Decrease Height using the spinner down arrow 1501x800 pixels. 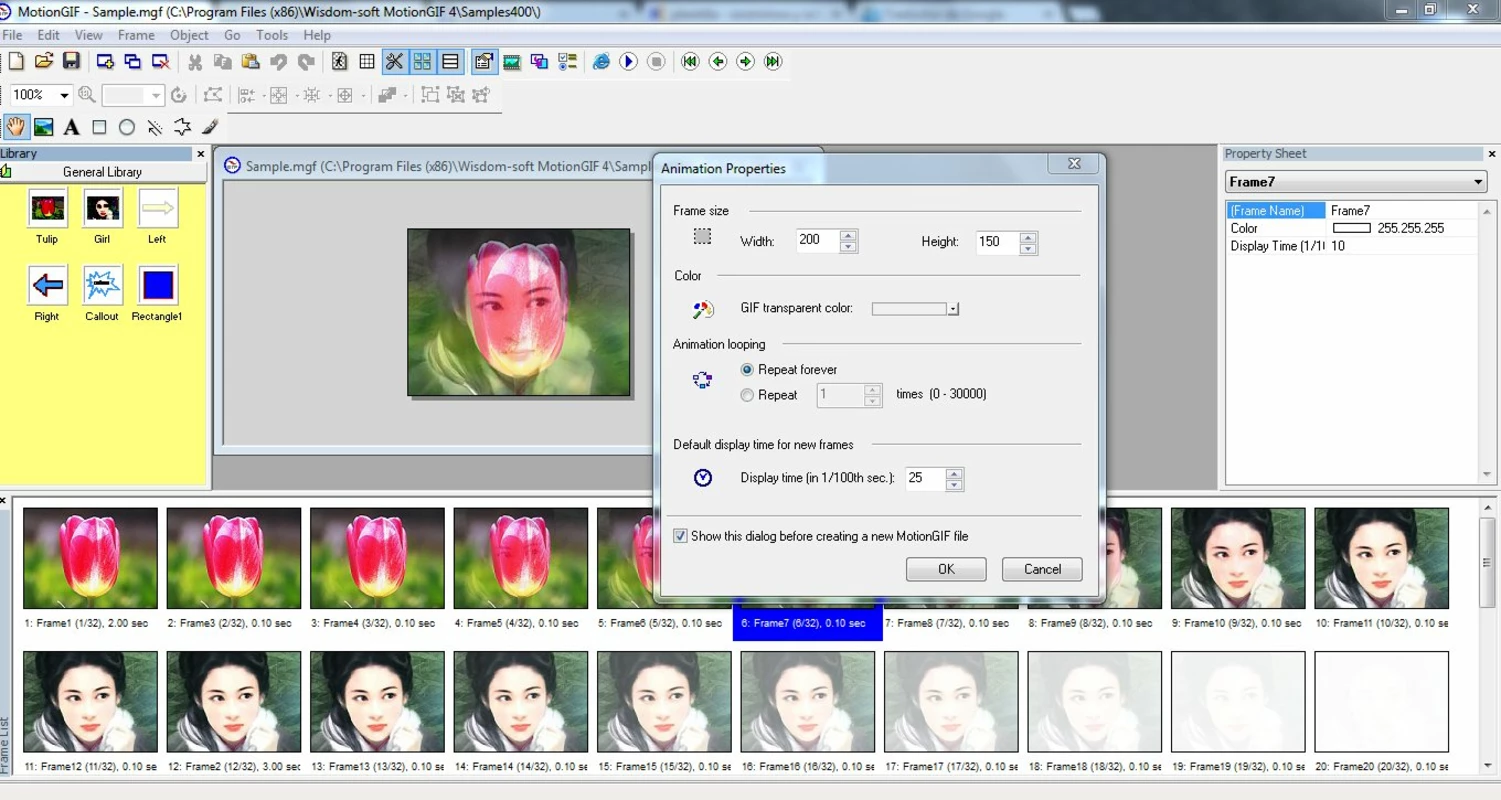(x=1028, y=248)
